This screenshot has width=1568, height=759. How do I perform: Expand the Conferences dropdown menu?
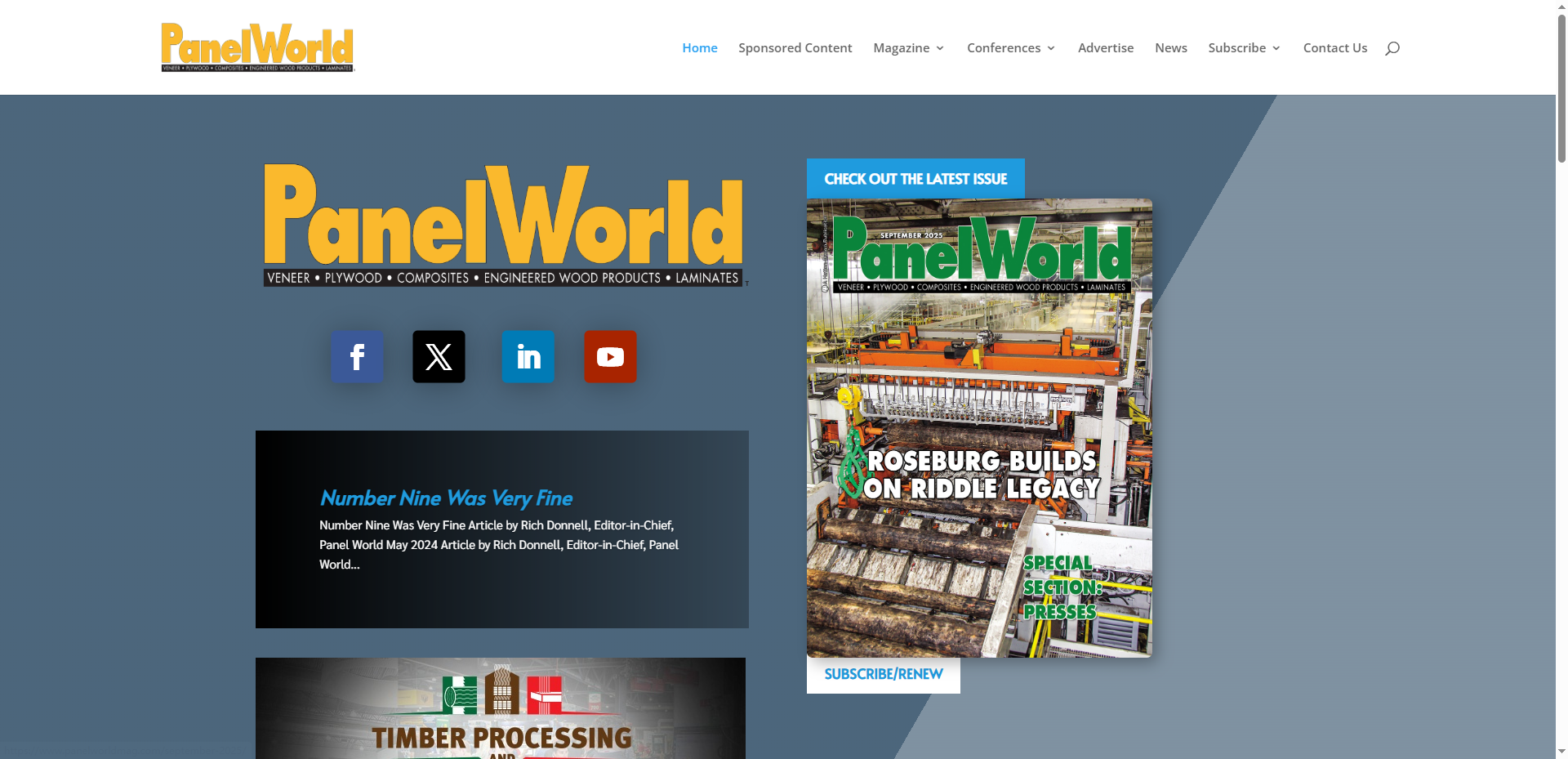click(1010, 48)
